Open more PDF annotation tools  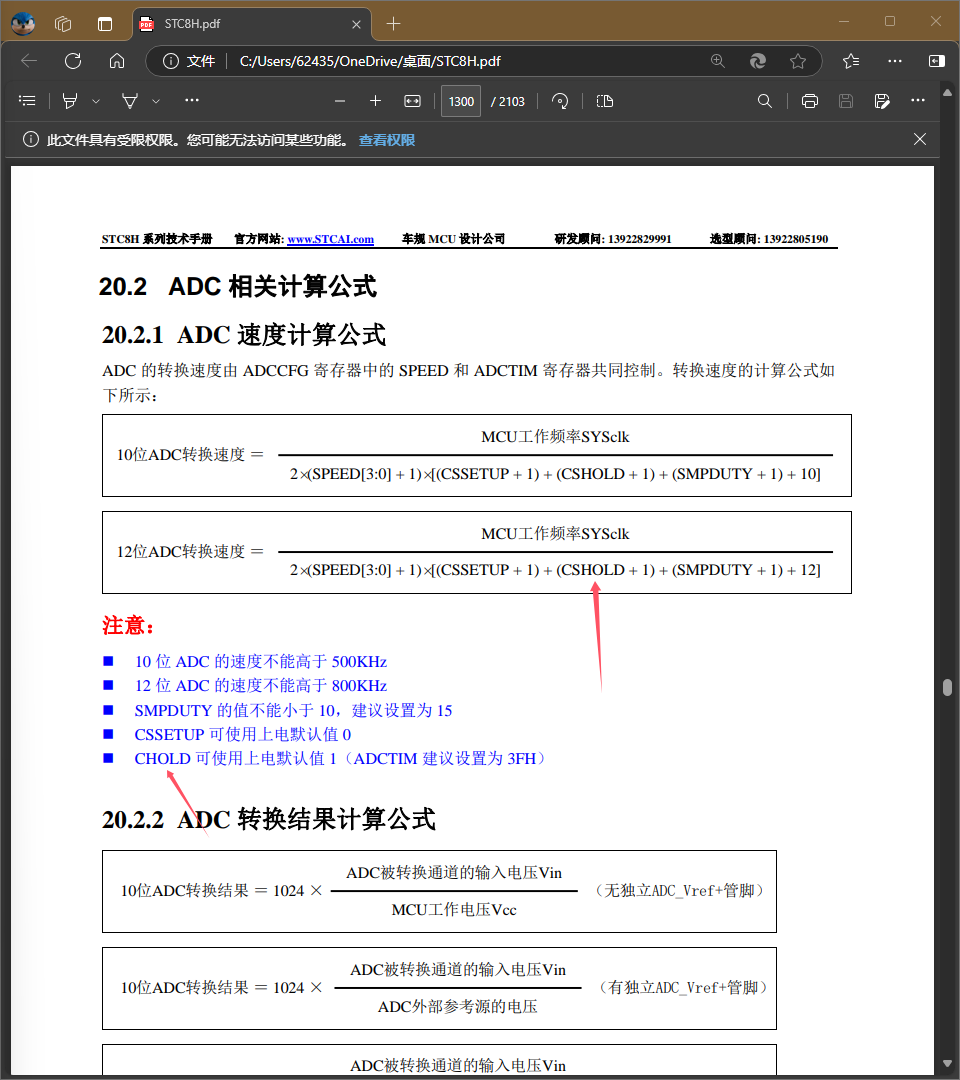(x=192, y=101)
